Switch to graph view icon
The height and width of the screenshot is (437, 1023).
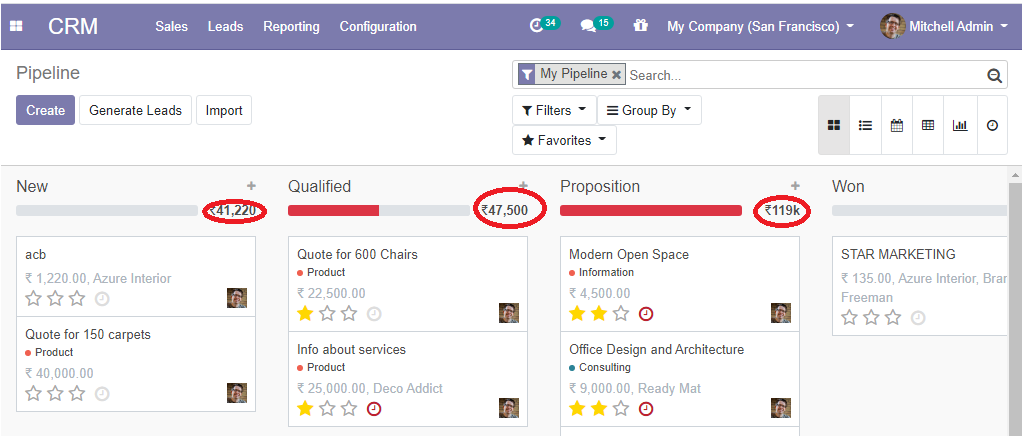pyautogui.click(x=960, y=125)
